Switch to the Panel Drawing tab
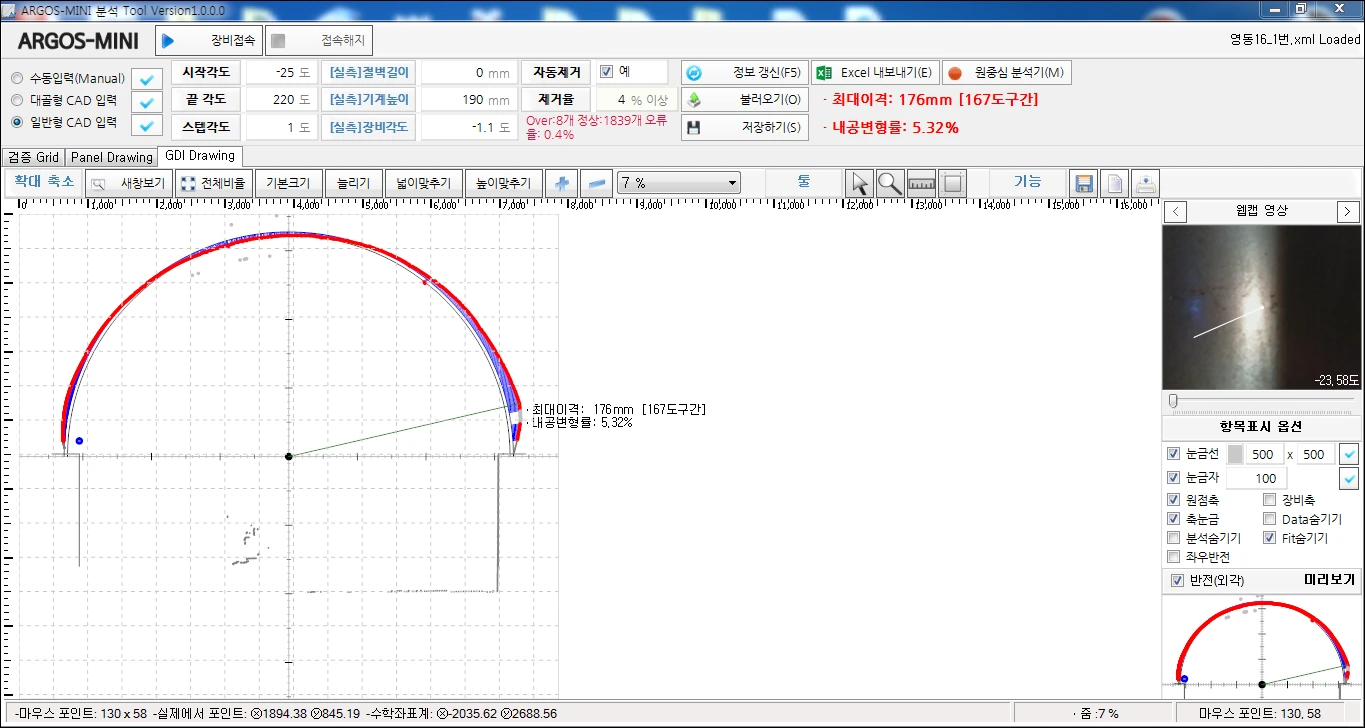The height and width of the screenshot is (728, 1365). (112, 157)
